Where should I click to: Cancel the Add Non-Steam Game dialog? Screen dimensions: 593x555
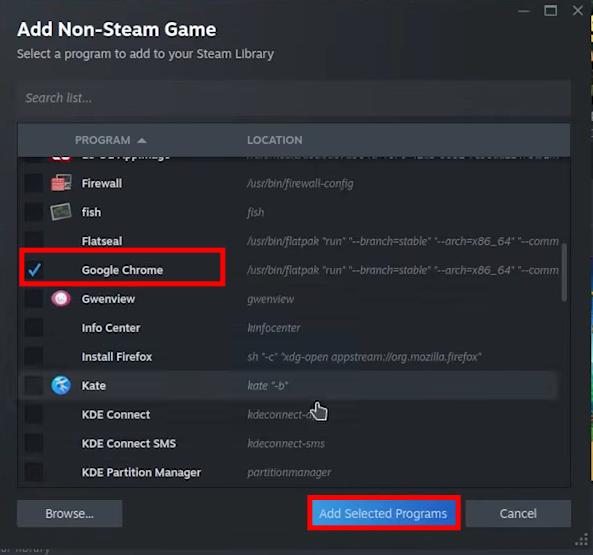click(x=518, y=513)
